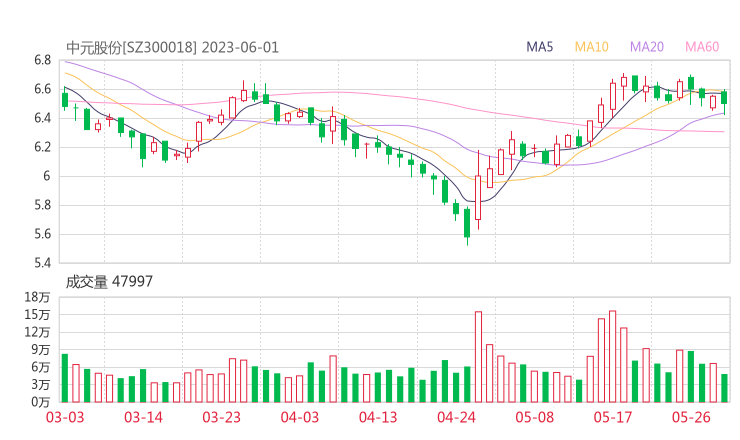Click the MA5 legend label
The height and width of the screenshot is (440, 740).
point(539,47)
